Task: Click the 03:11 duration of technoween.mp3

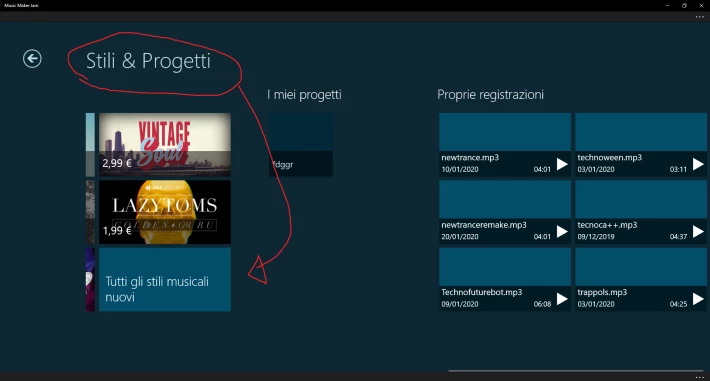Action: (678, 169)
